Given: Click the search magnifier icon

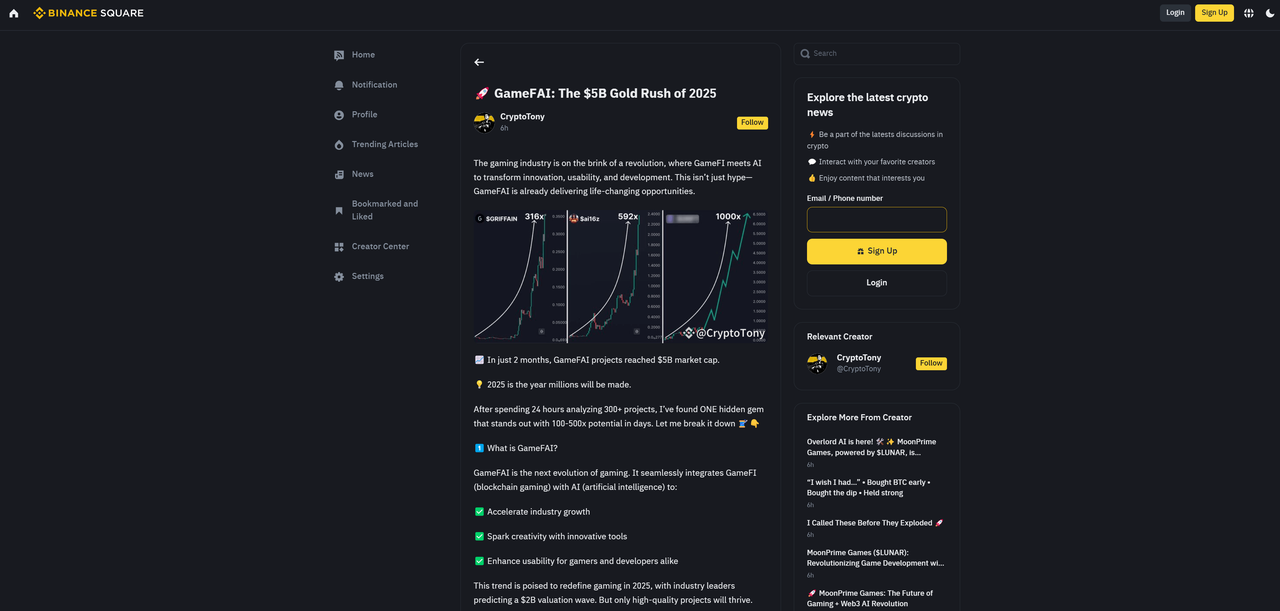Looking at the screenshot, I should tap(805, 53).
